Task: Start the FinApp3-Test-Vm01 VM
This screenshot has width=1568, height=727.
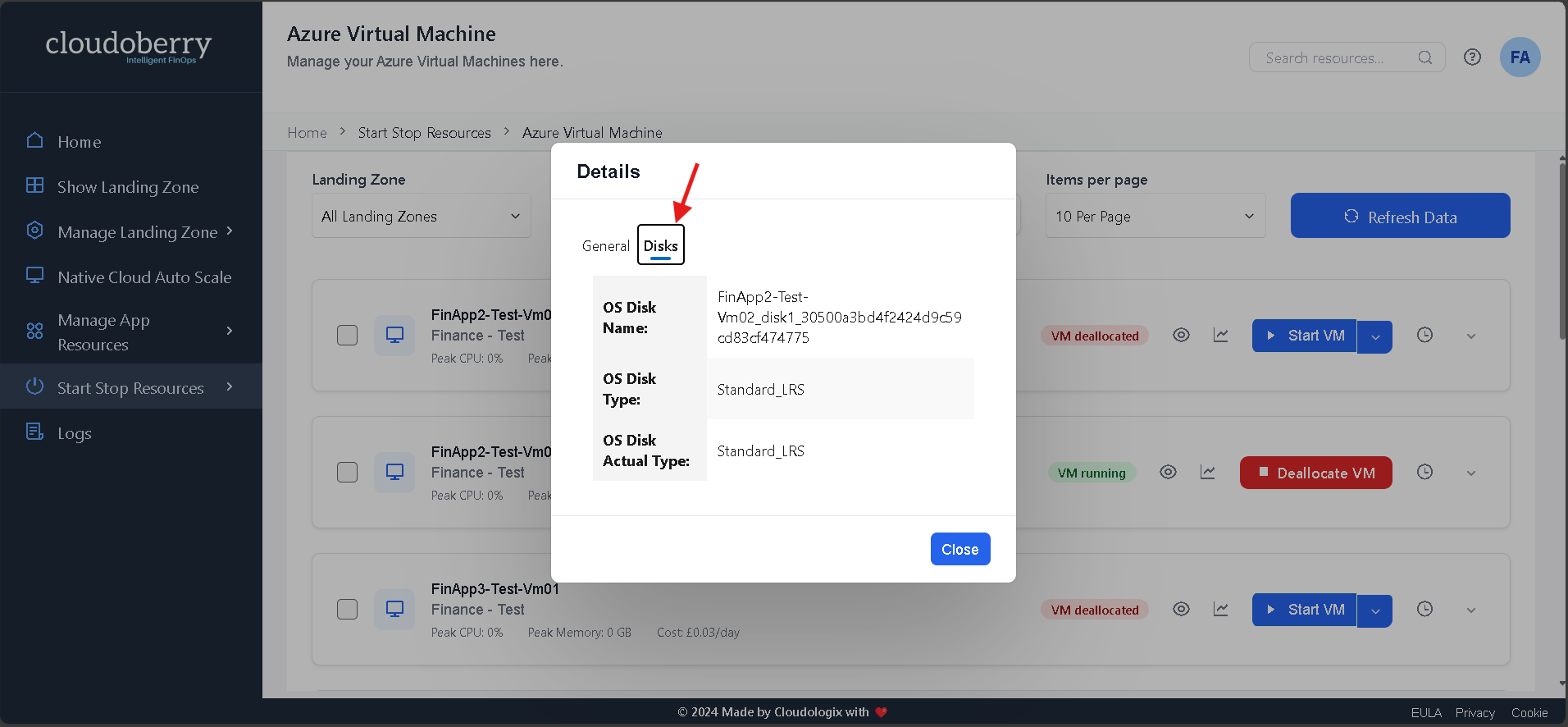Action: click(x=1304, y=610)
